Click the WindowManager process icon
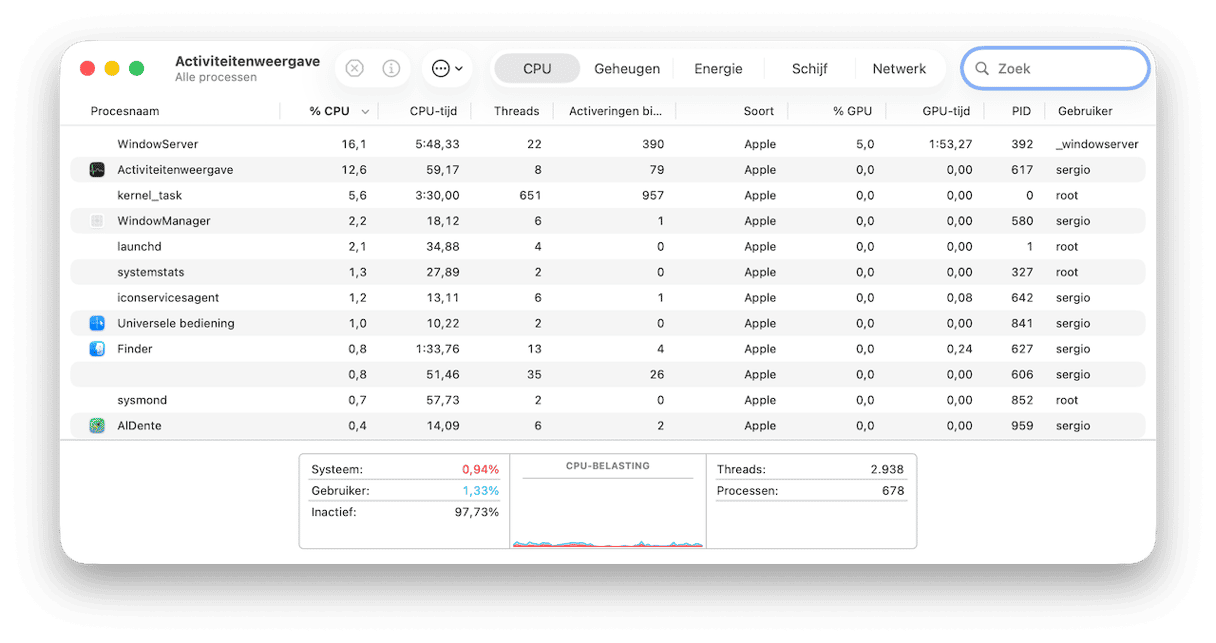 pyautogui.click(x=97, y=221)
